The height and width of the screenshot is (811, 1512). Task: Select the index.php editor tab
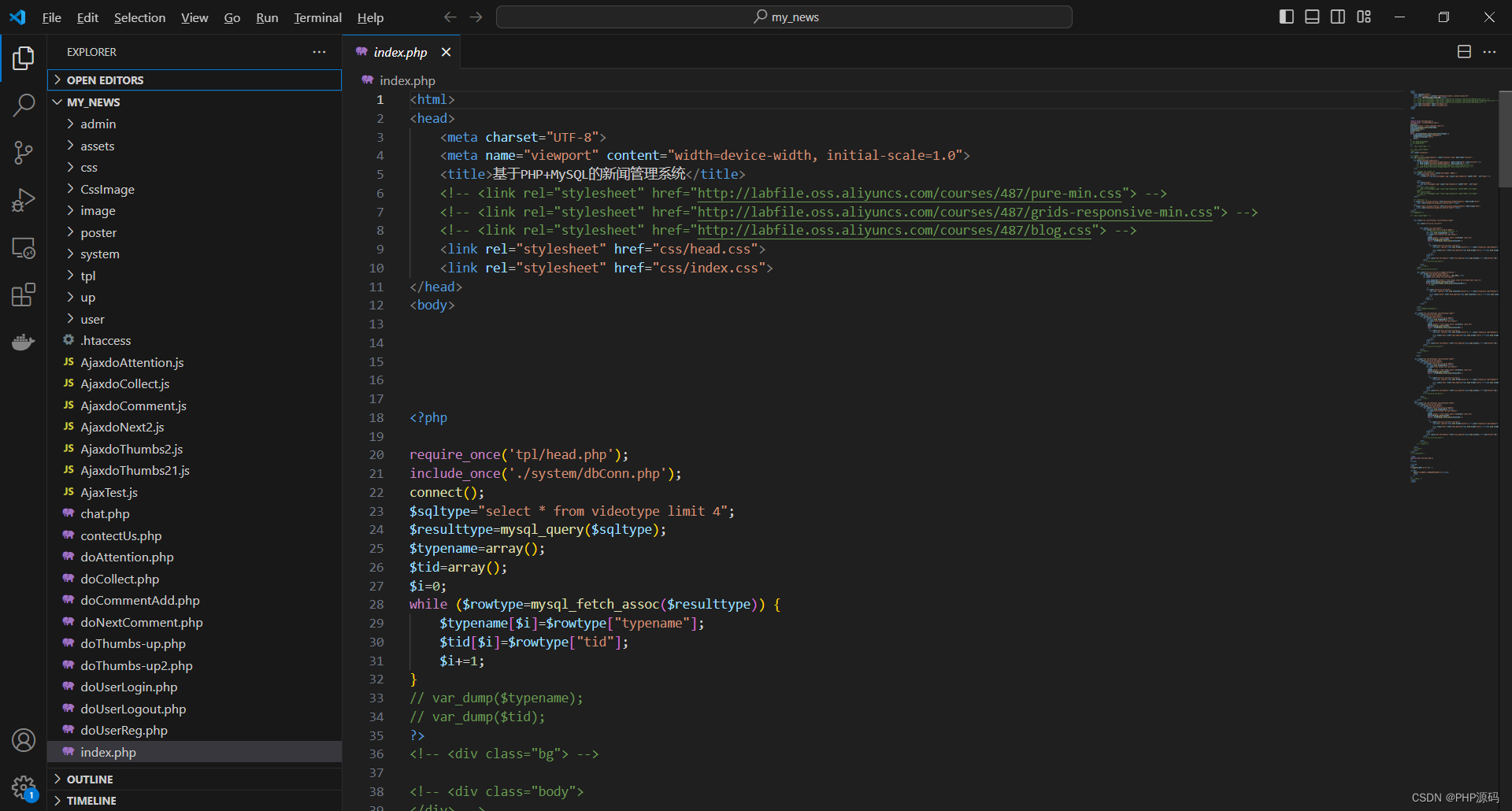(x=400, y=52)
